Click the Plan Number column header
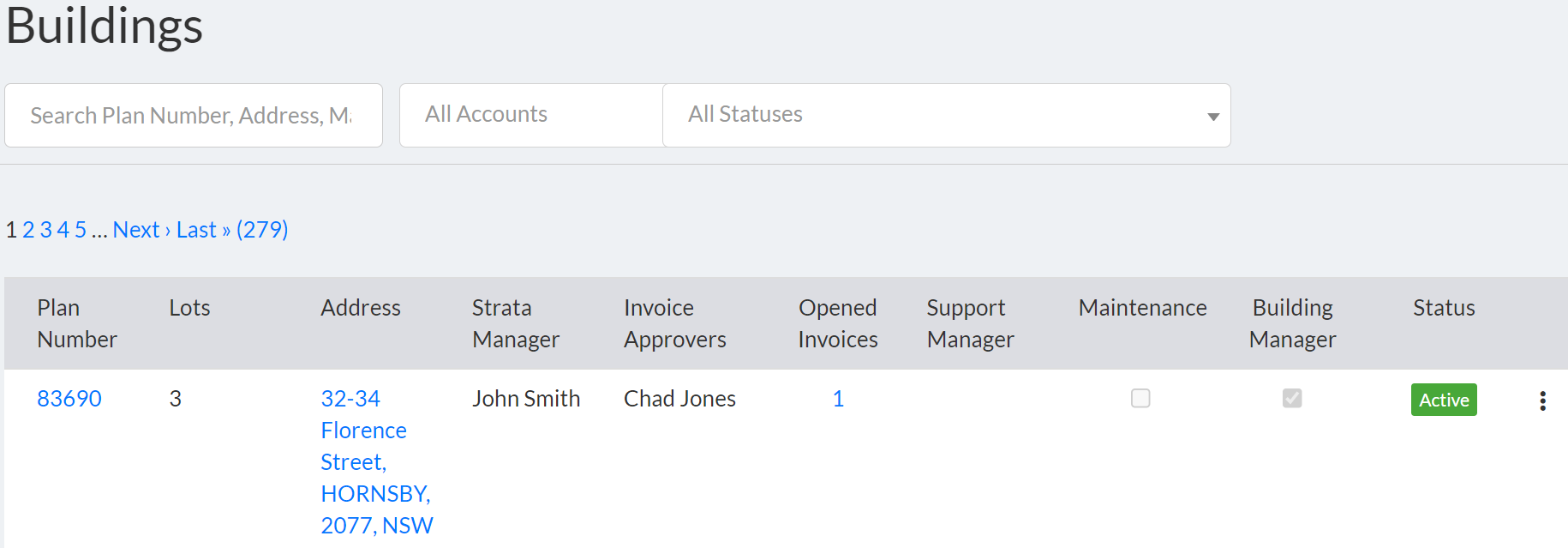 [76, 323]
